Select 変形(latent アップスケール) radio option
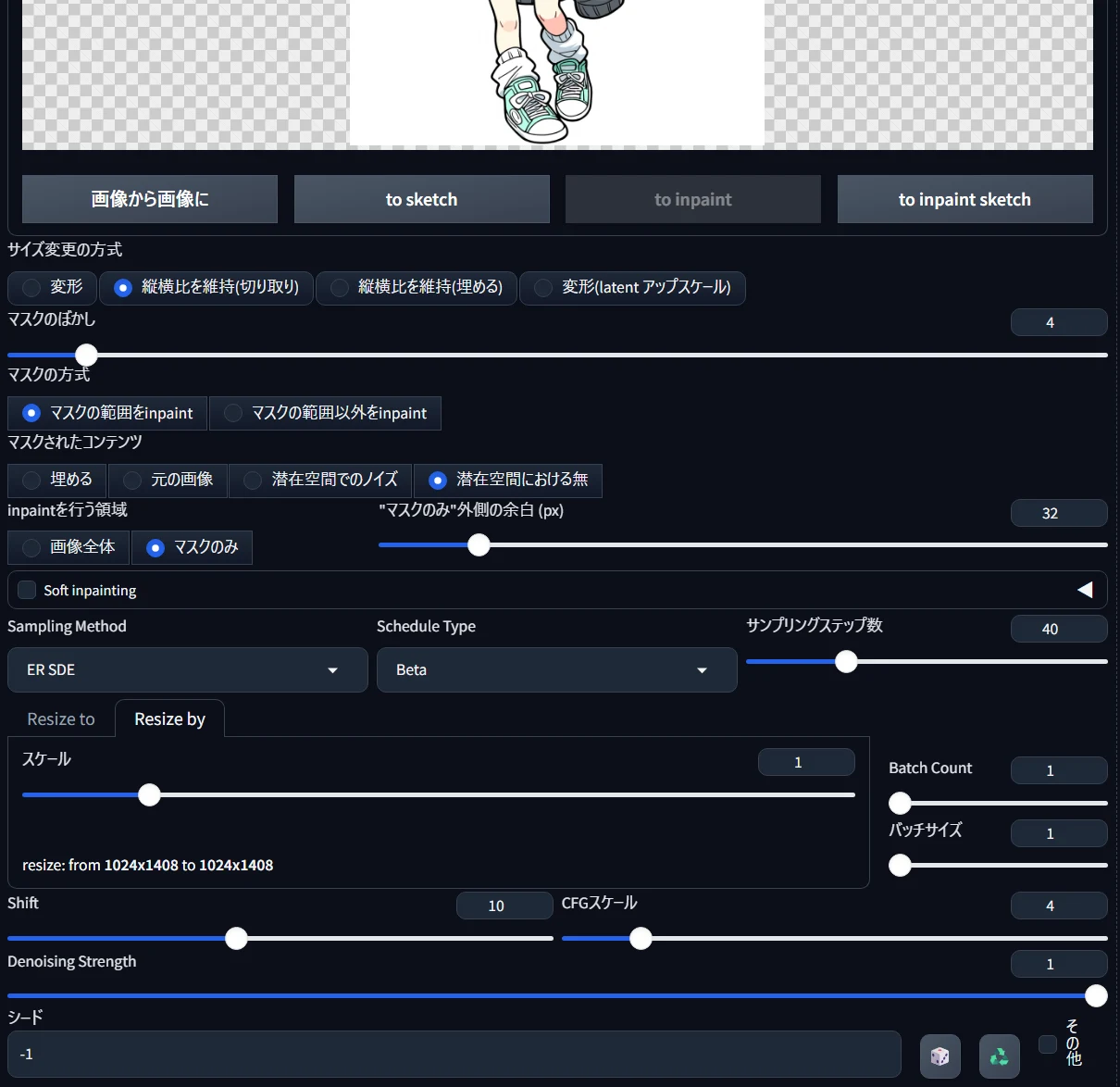The width and height of the screenshot is (1120, 1087). pyautogui.click(x=632, y=288)
